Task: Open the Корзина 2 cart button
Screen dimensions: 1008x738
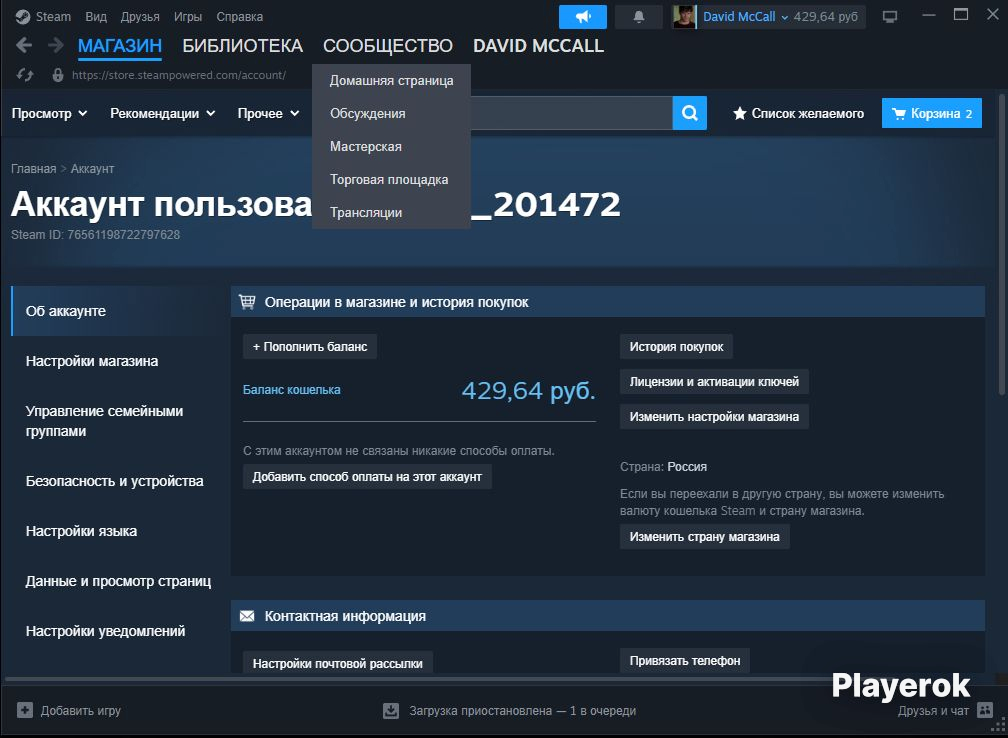Action: (x=932, y=113)
